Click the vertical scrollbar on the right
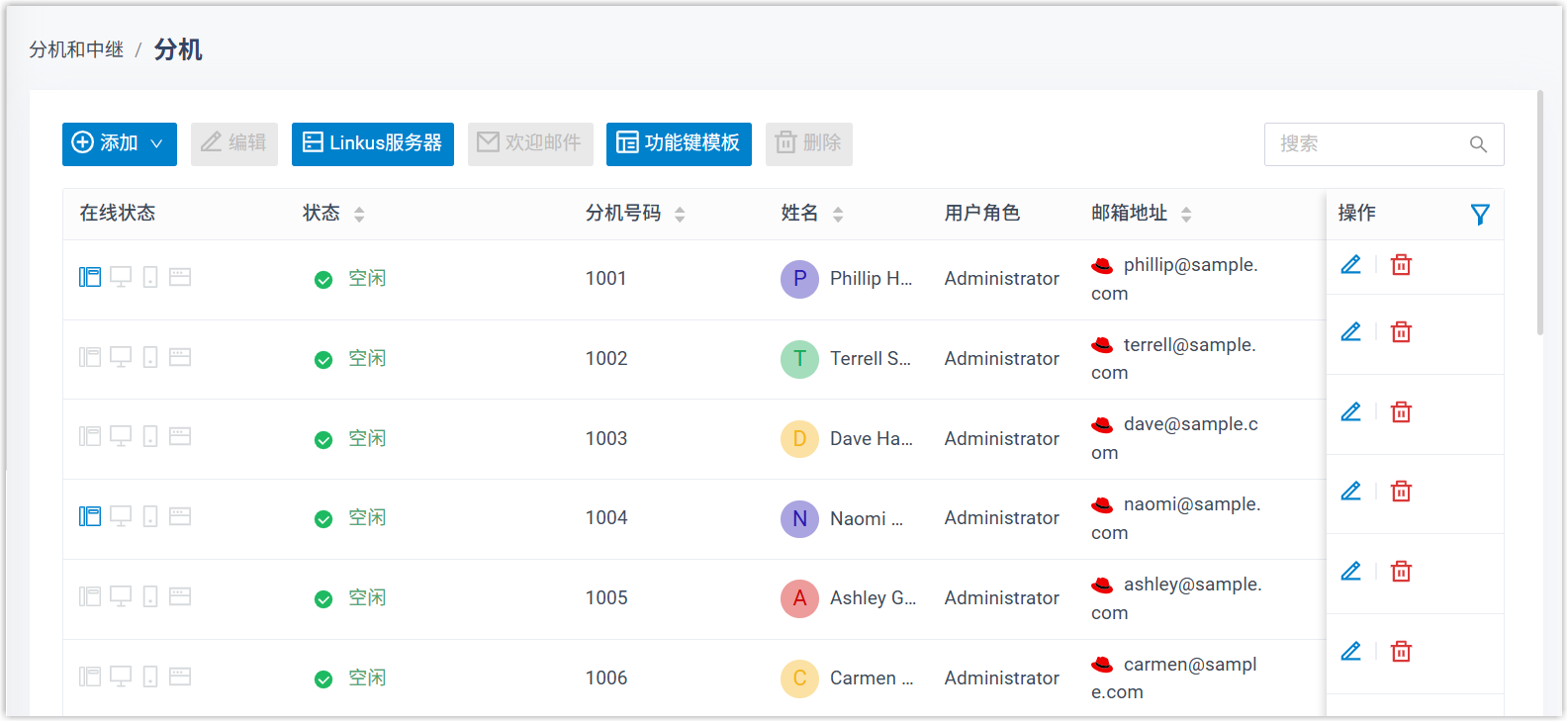1568x722 pixels. pos(1539,214)
